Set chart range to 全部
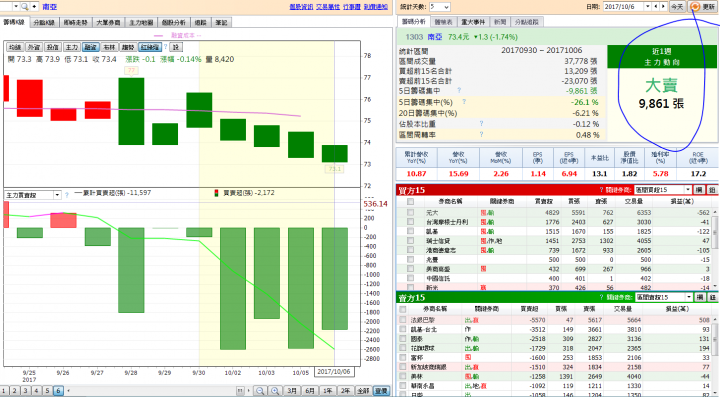 tap(363, 391)
